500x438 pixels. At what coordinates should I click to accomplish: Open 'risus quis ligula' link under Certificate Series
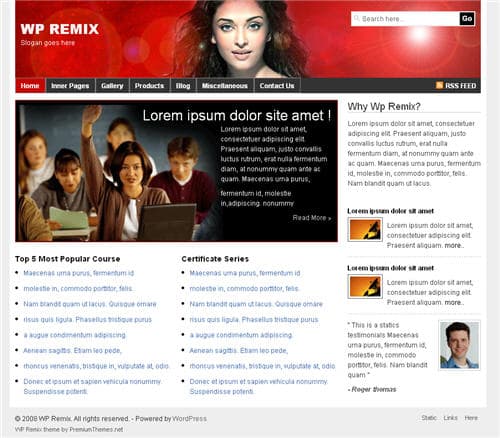point(254,319)
